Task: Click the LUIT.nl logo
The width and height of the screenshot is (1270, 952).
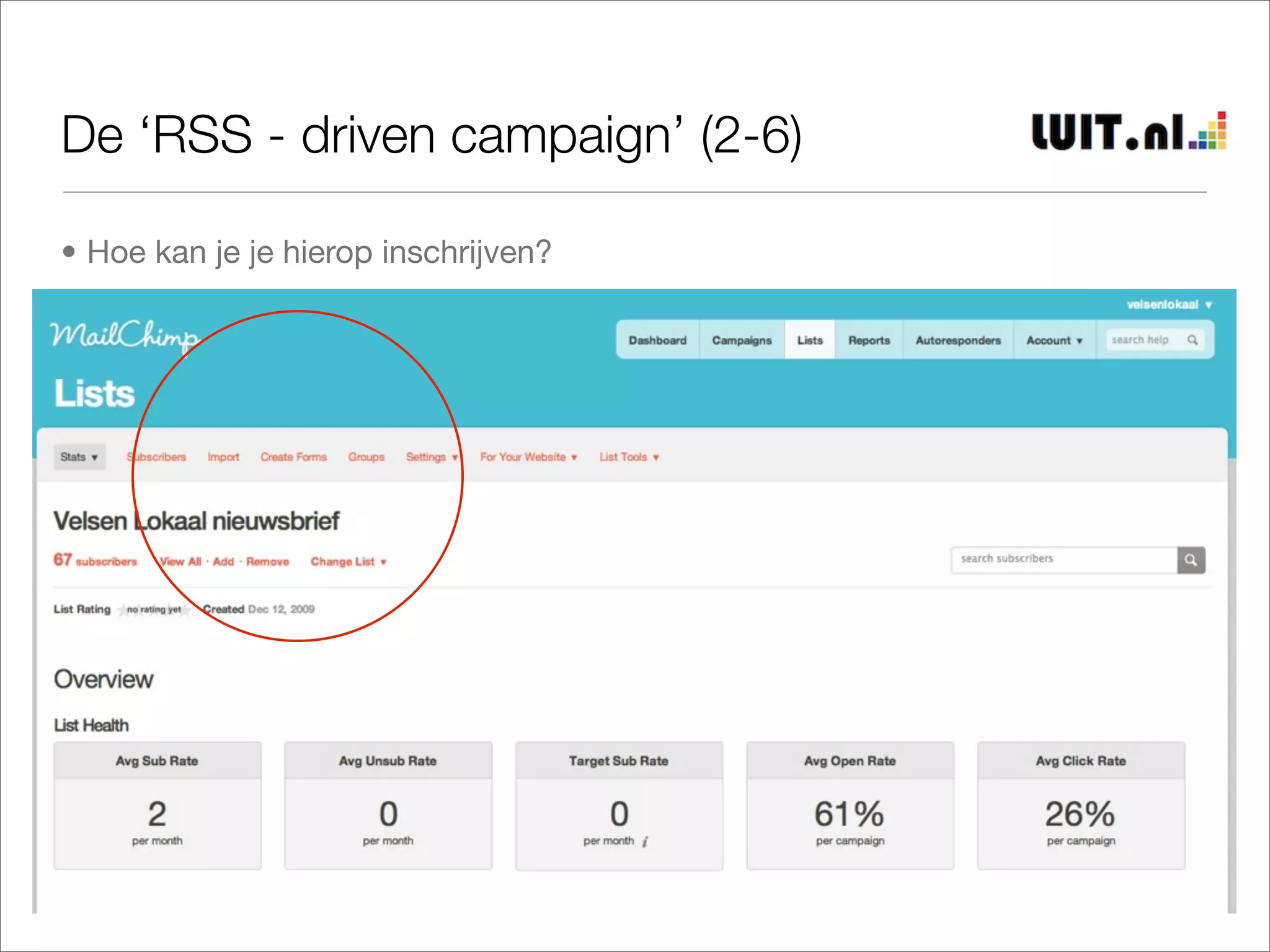Action: pos(1129,131)
